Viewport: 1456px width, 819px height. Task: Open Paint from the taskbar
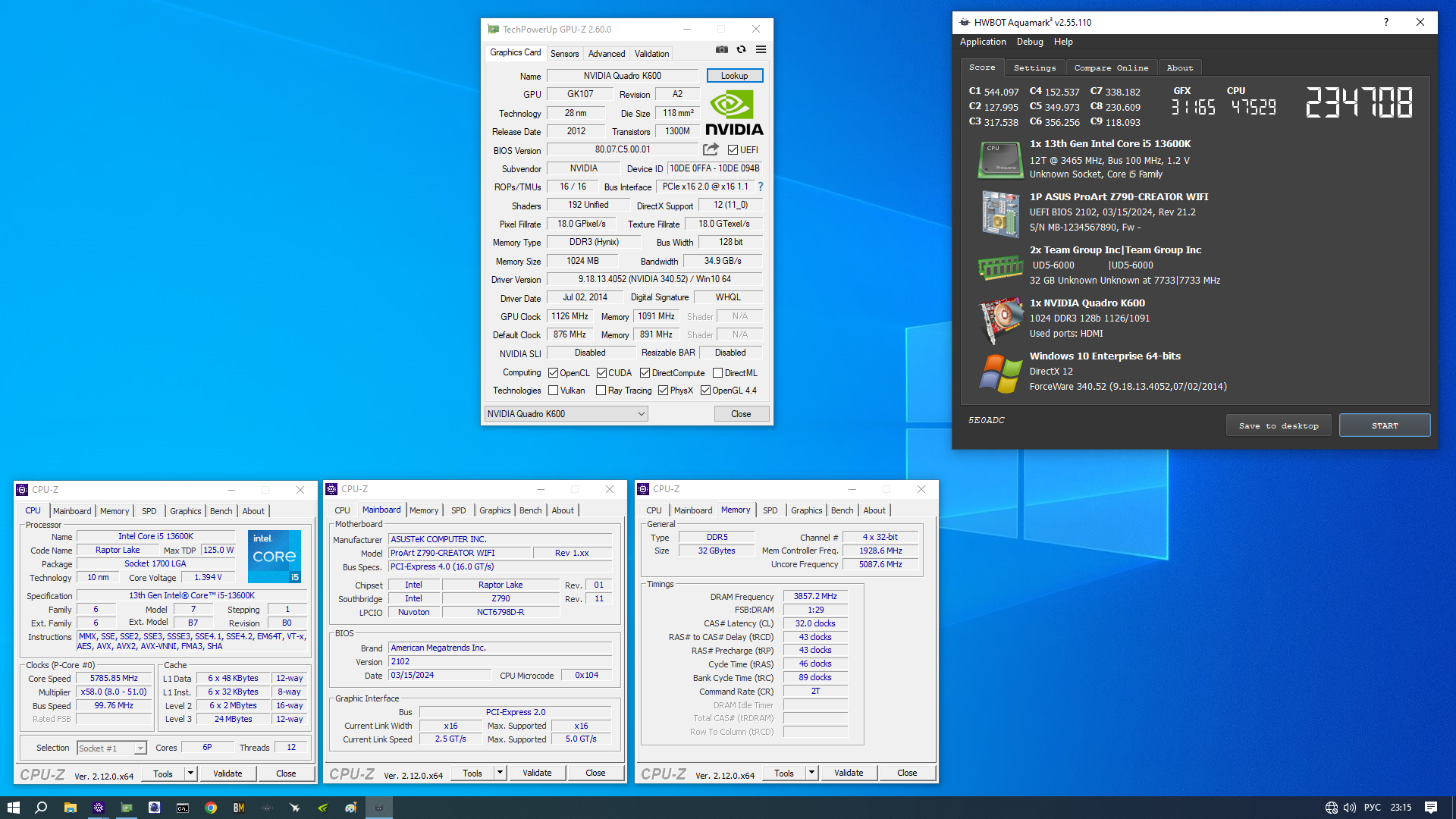point(351,808)
